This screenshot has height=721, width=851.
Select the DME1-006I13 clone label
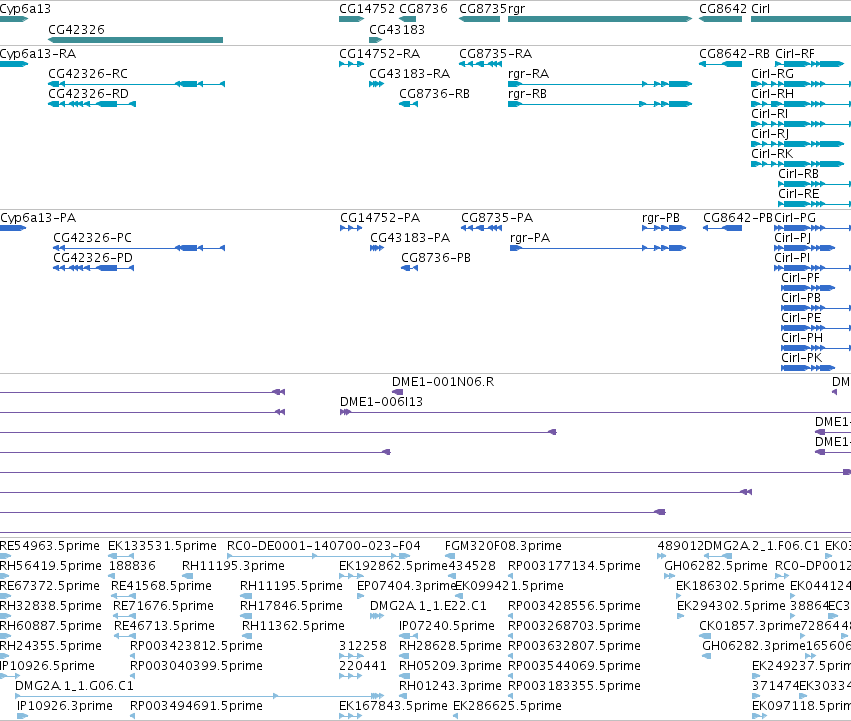[x=381, y=402]
